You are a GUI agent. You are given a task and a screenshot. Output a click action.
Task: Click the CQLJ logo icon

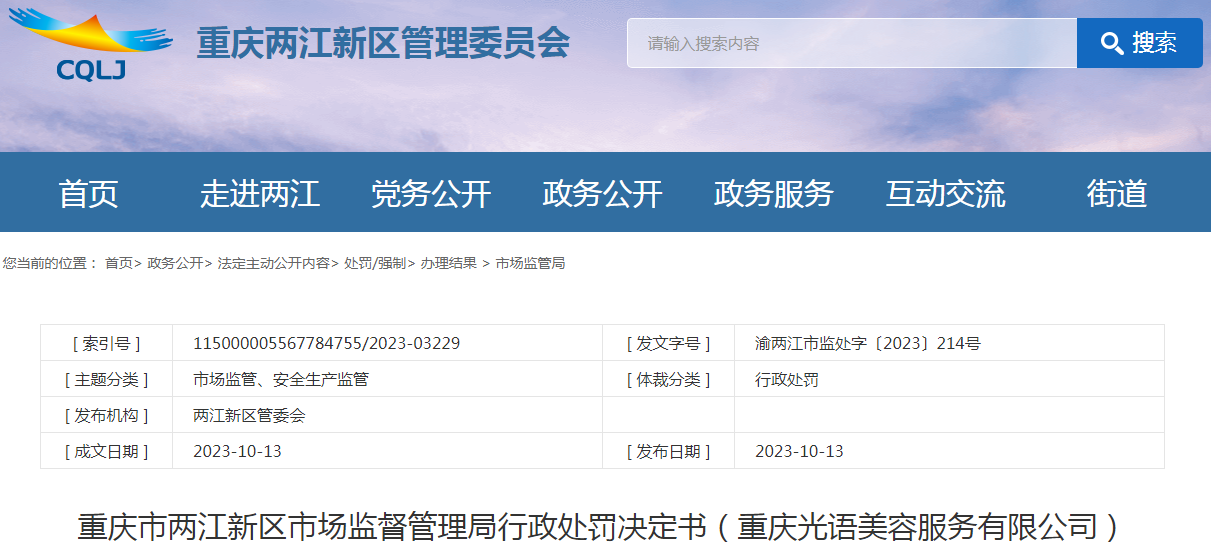(90, 44)
